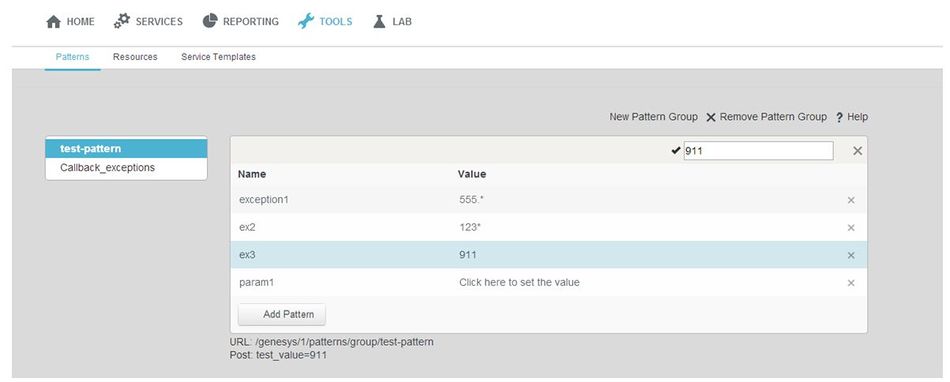Click the Services gears icon
Screen dimensions: 950x382
point(122,21)
